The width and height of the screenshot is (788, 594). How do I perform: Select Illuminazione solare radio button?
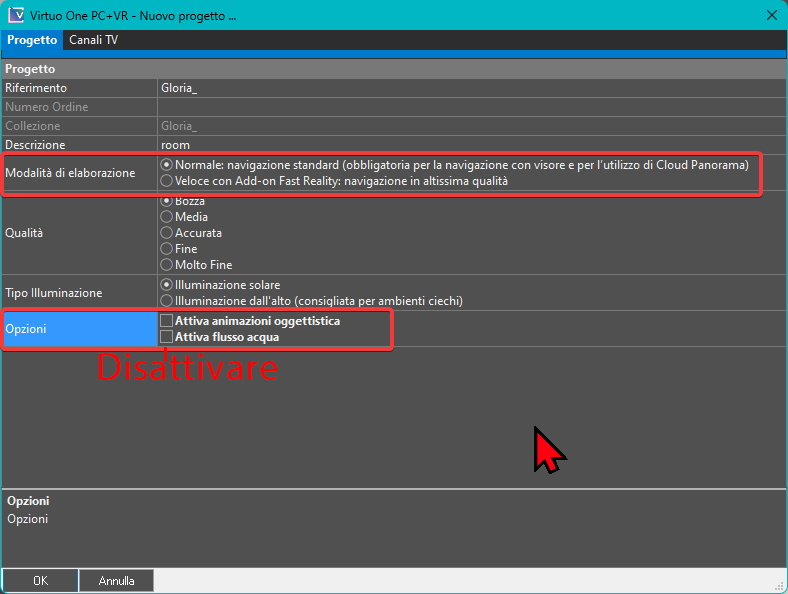166,285
